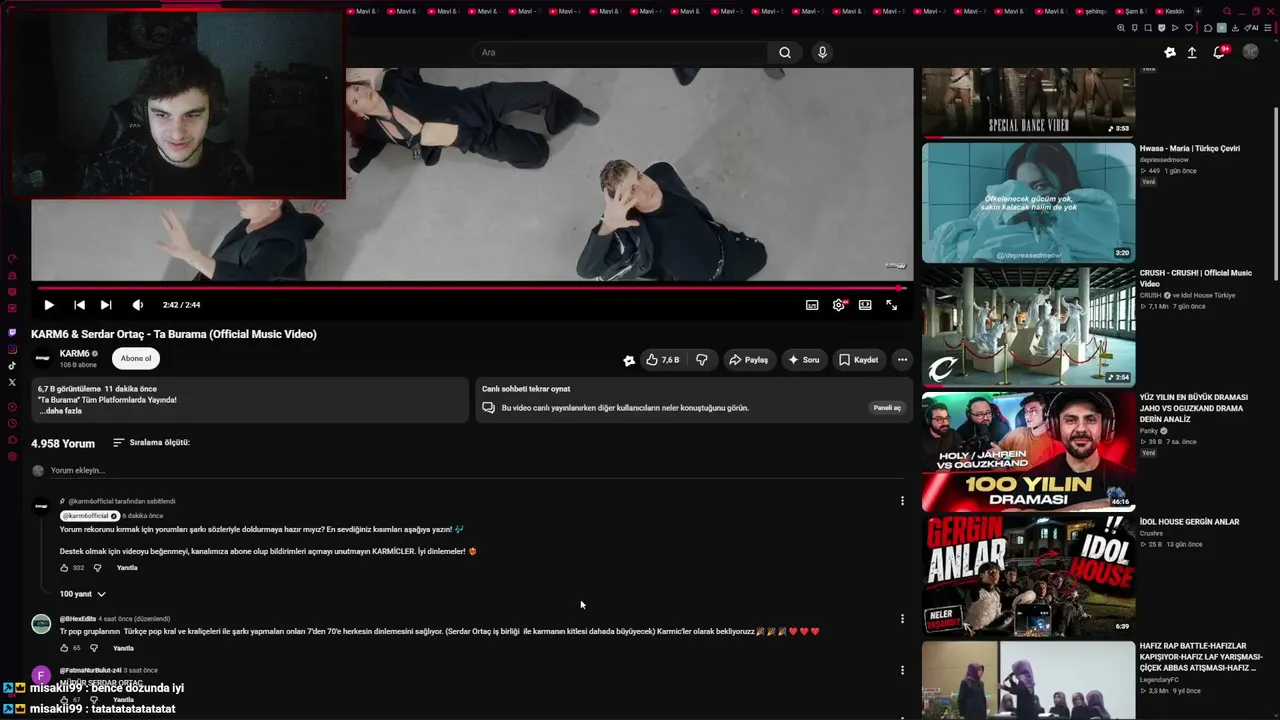Click the Ara search field

620,53
